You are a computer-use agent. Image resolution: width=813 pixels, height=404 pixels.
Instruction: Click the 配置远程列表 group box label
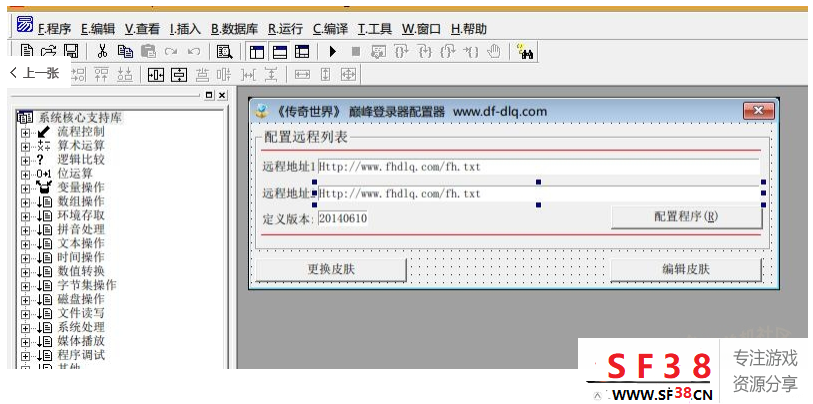pos(305,137)
